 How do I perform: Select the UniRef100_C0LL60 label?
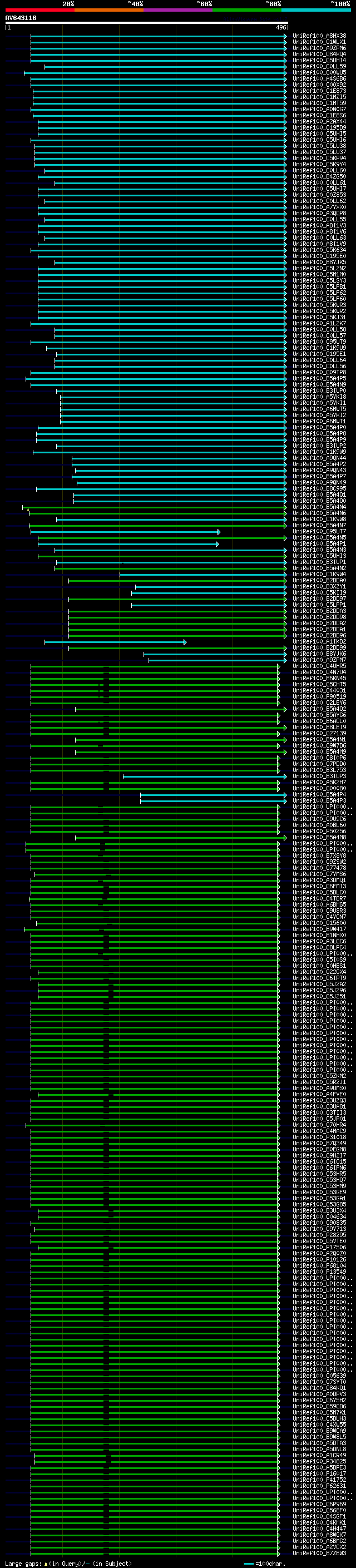coord(319,170)
